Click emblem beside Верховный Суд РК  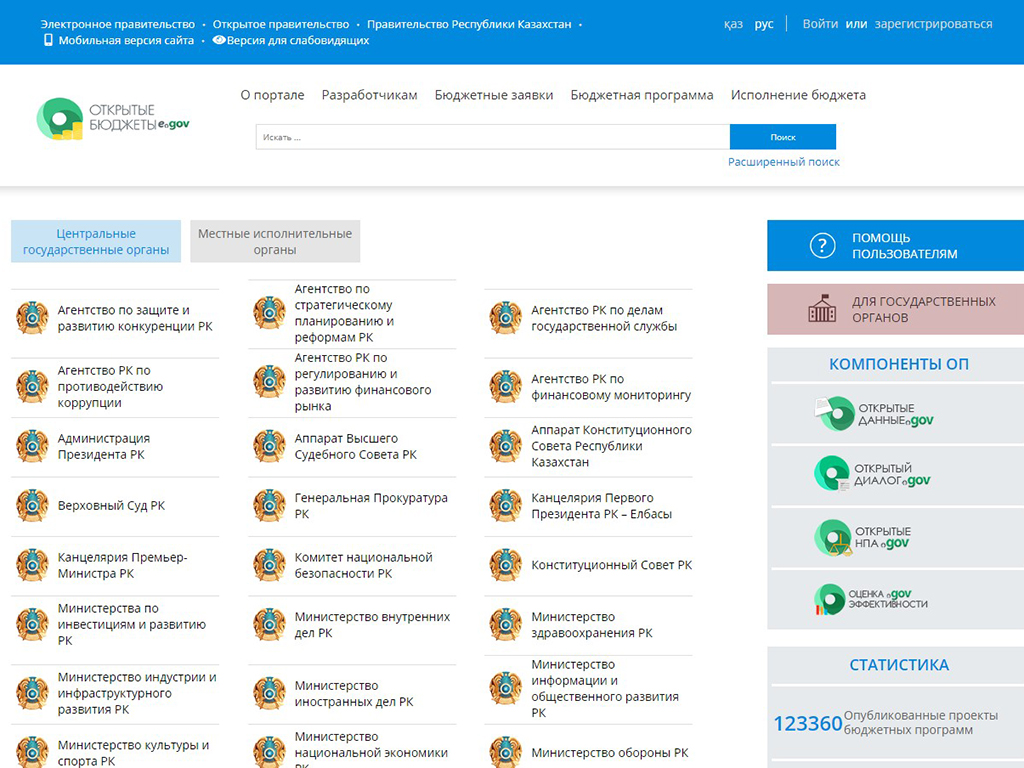[x=32, y=505]
